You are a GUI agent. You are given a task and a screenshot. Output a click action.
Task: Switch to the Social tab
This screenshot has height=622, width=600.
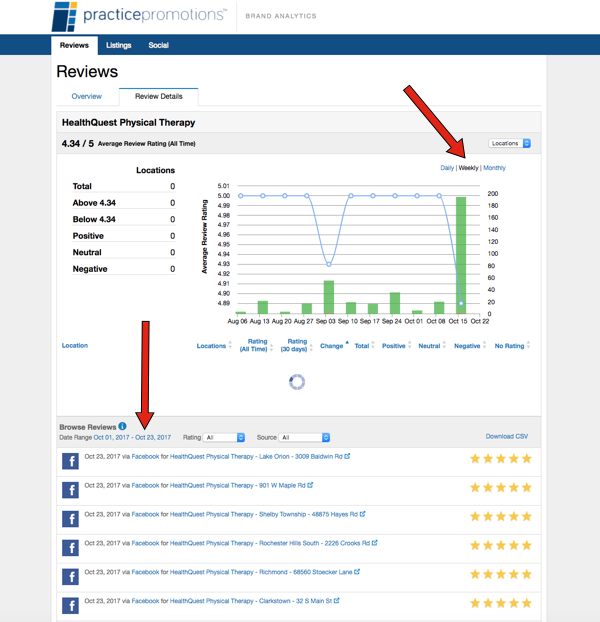click(x=159, y=45)
